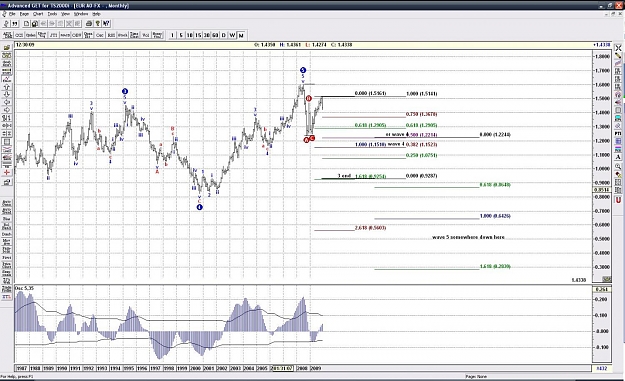The height and width of the screenshot is (381, 625).
Task: Click the down arrow icon in left toolbar
Action: pos(7,94)
